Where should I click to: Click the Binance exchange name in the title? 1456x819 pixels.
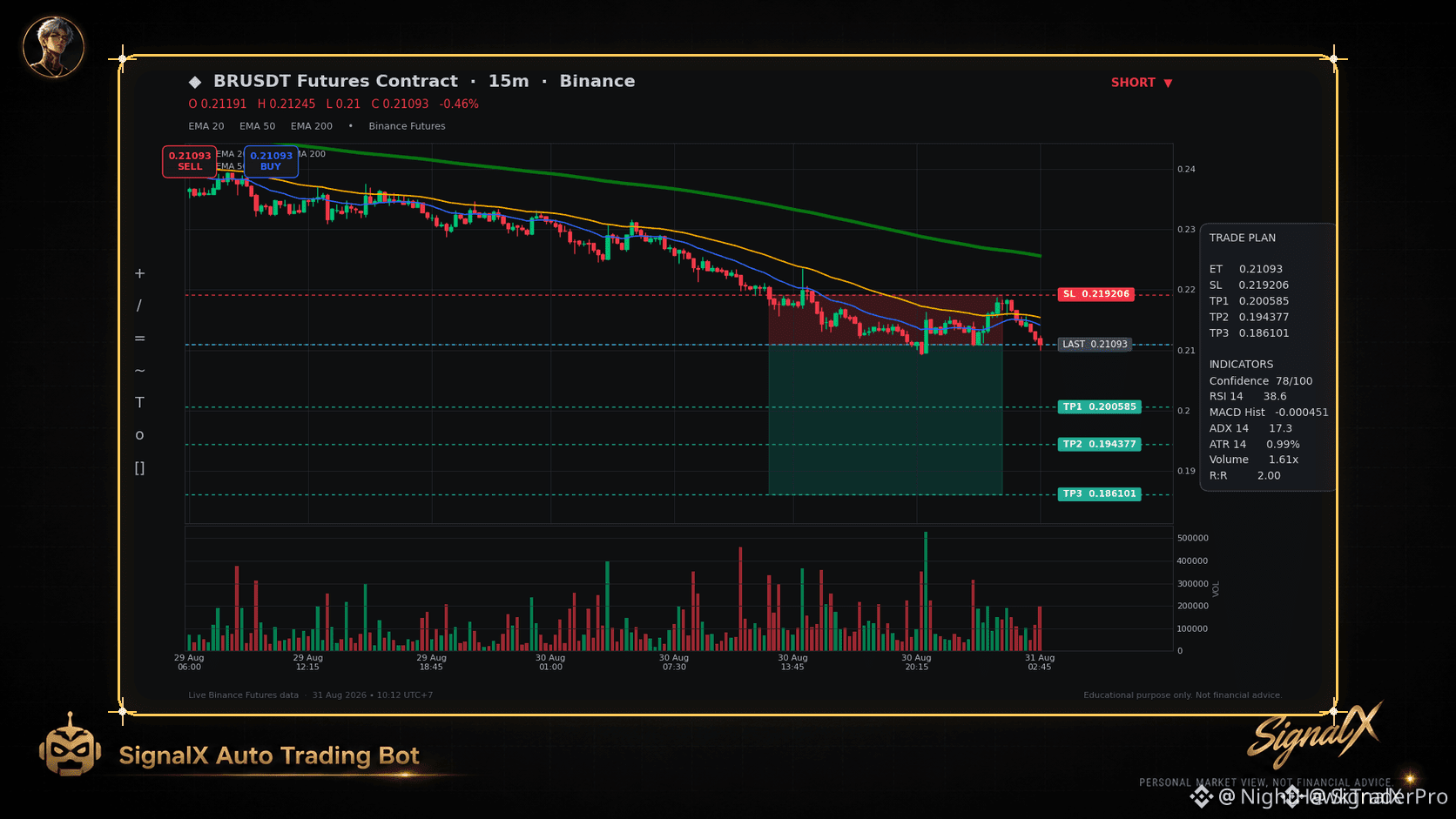597,81
